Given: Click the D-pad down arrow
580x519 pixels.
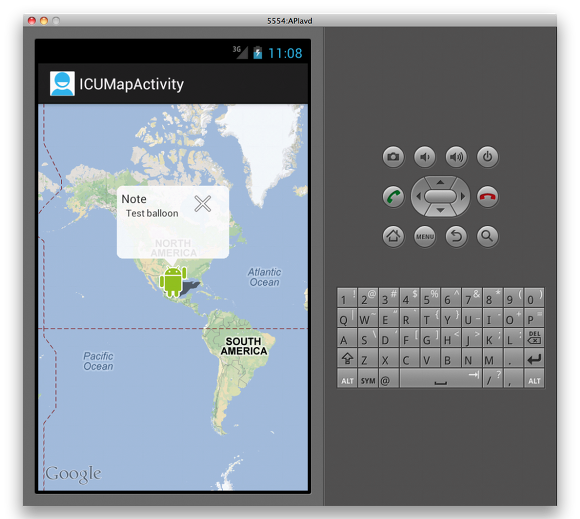Looking at the screenshot, I should click(440, 210).
